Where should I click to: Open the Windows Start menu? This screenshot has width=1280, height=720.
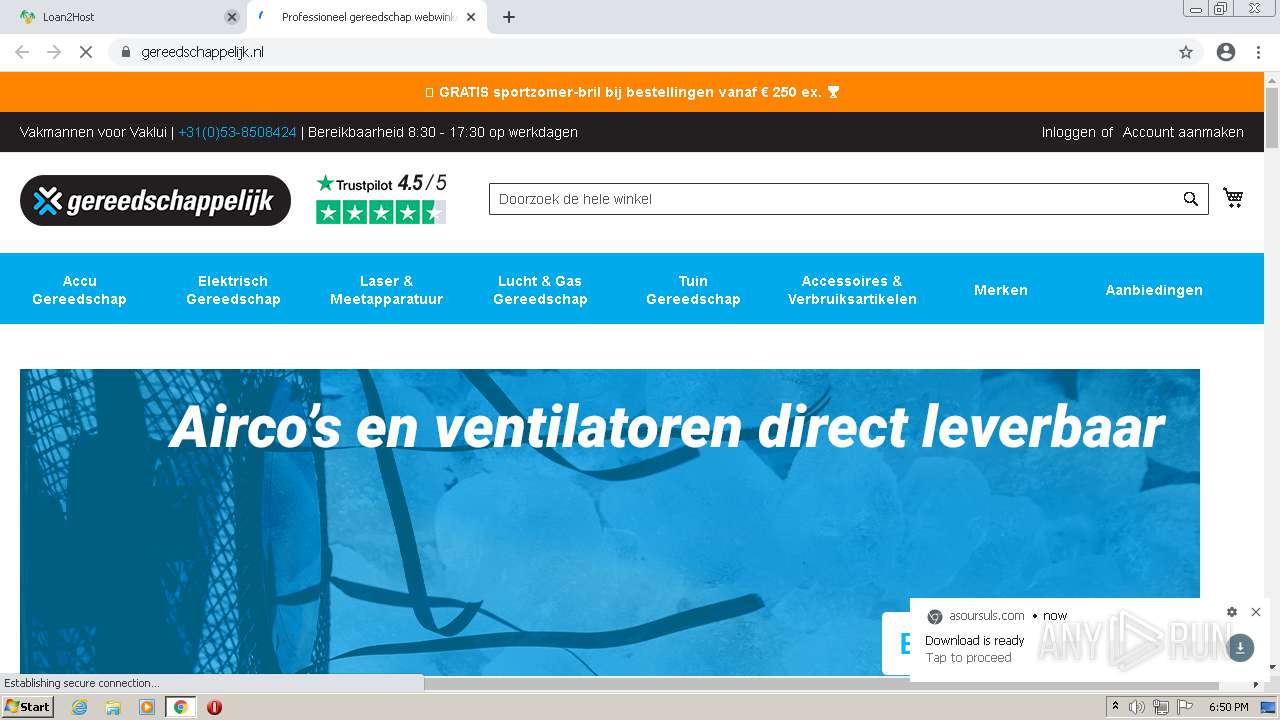point(28,707)
